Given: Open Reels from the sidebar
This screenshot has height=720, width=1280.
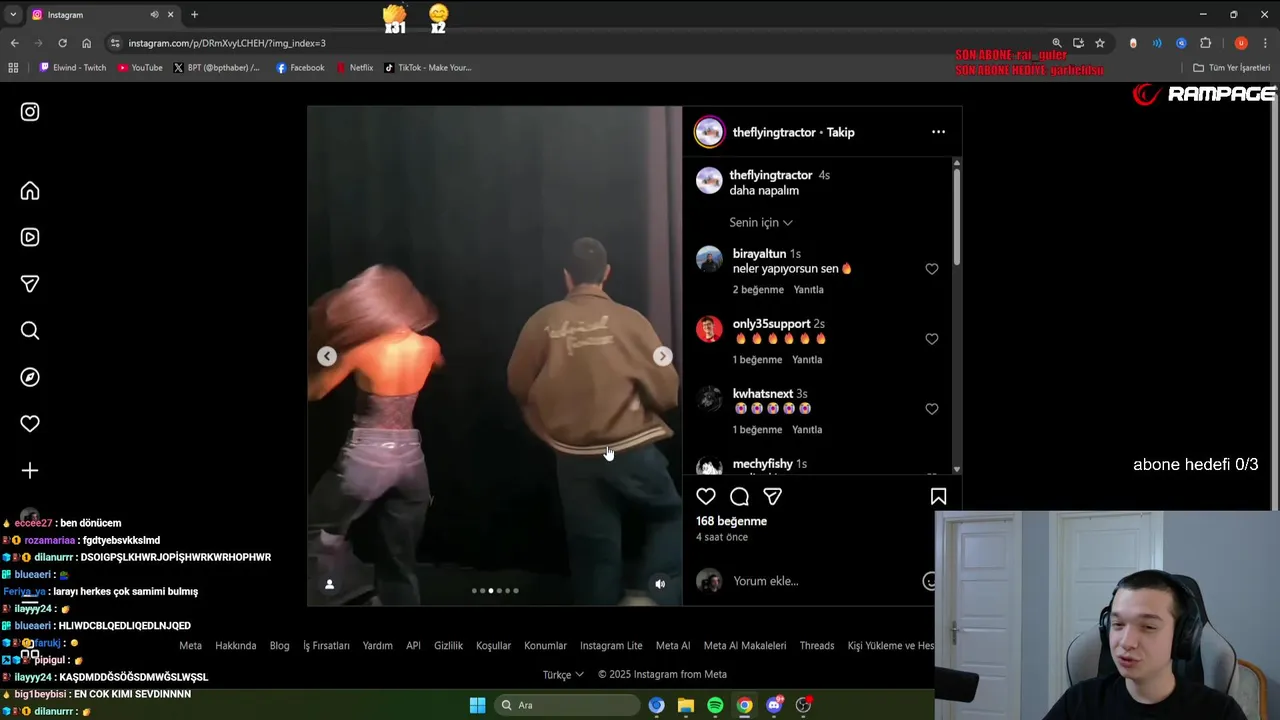Looking at the screenshot, I should click(30, 237).
